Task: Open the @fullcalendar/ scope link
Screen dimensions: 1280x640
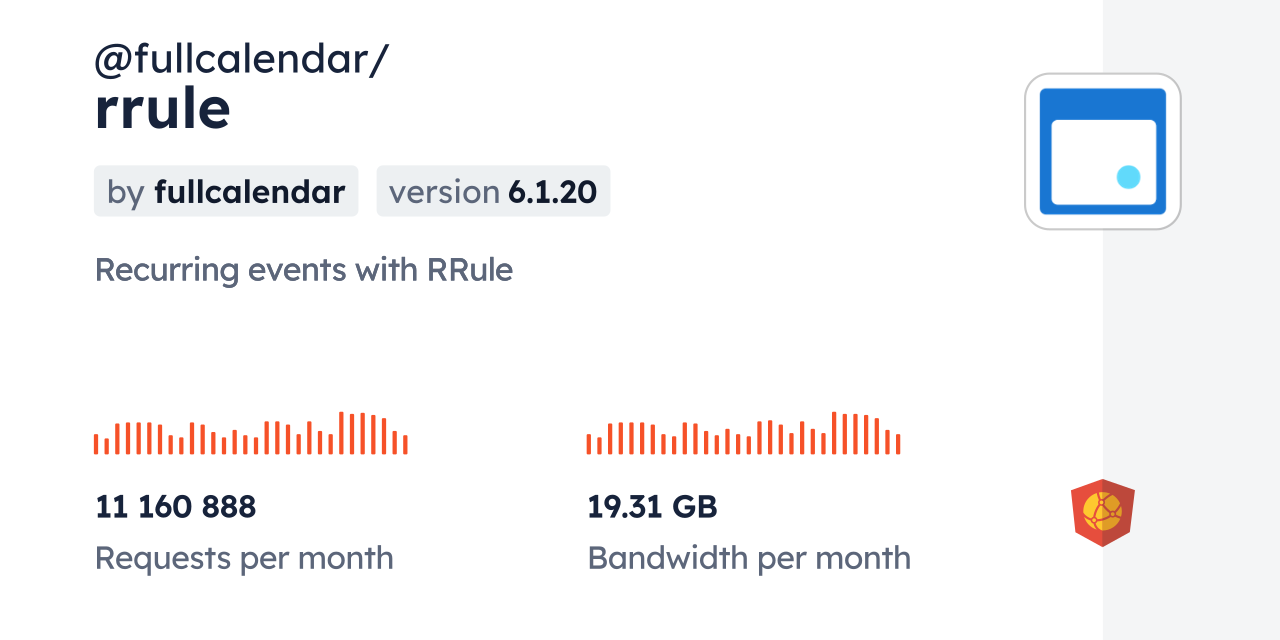Action: pos(241,60)
